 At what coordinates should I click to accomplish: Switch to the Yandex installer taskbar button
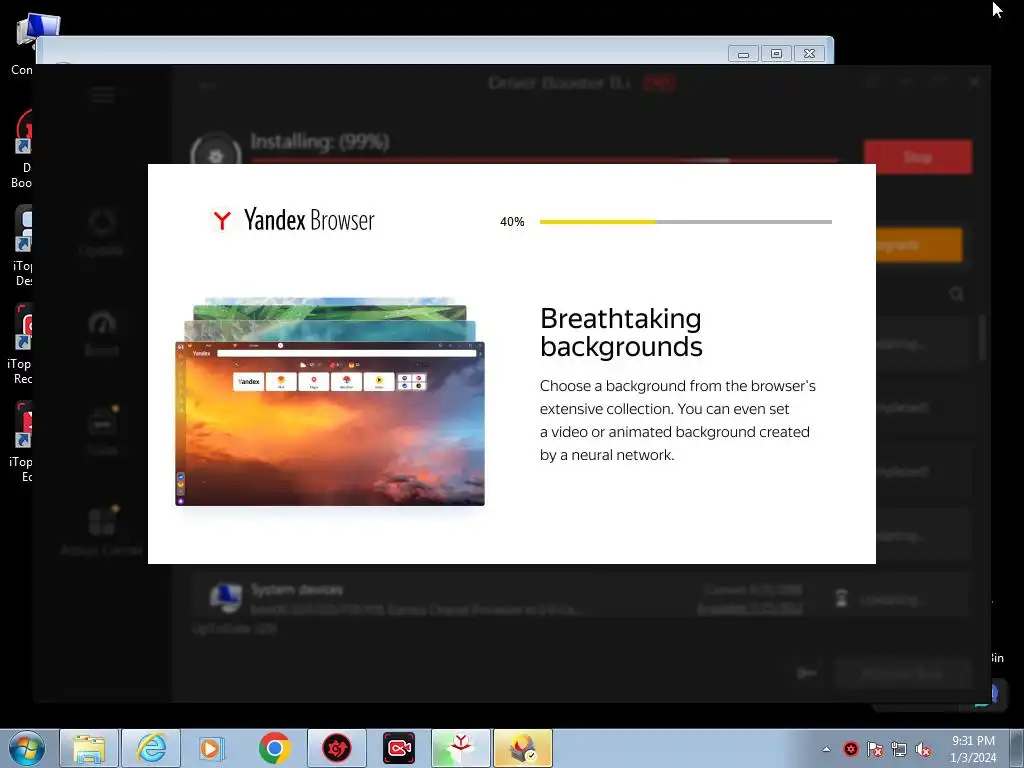[x=460, y=748]
